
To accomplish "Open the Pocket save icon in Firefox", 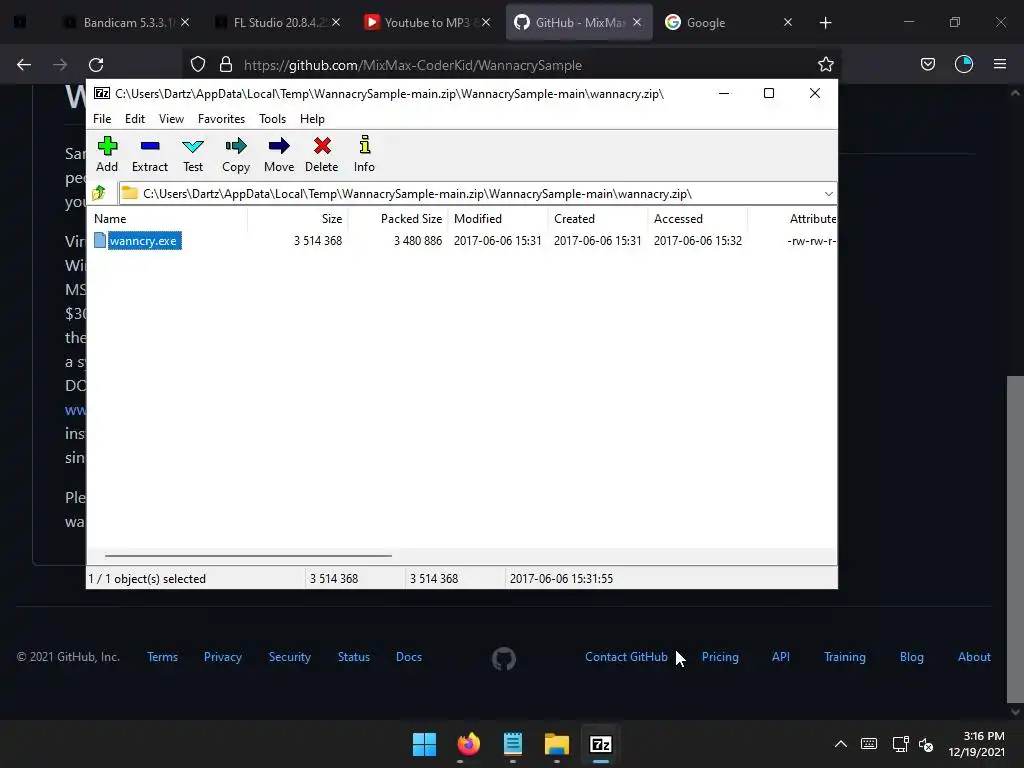I will 927,65.
